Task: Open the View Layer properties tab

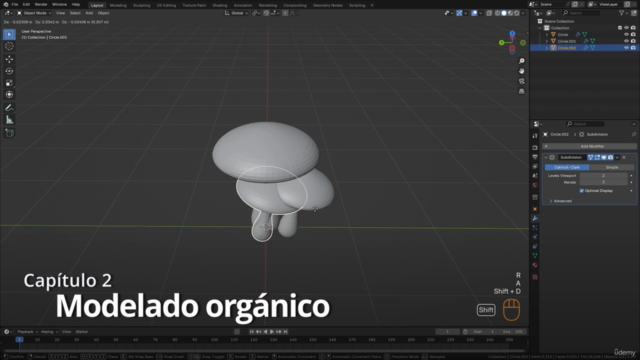Action: click(535, 166)
